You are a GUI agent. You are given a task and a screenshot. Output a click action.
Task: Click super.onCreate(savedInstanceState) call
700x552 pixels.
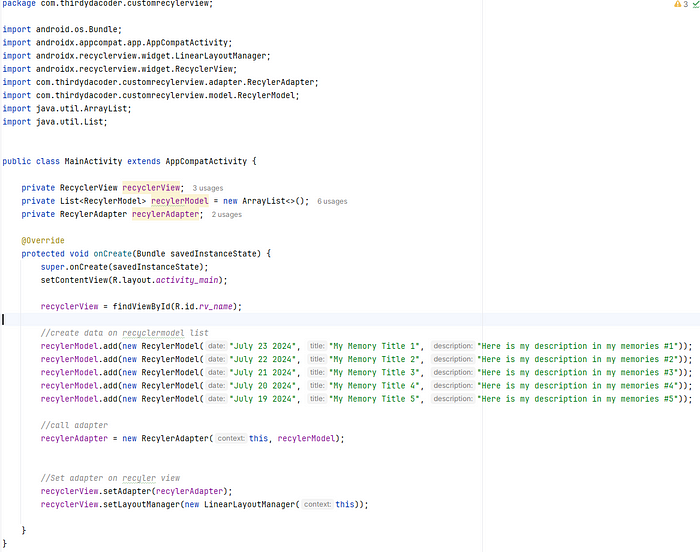point(124,267)
